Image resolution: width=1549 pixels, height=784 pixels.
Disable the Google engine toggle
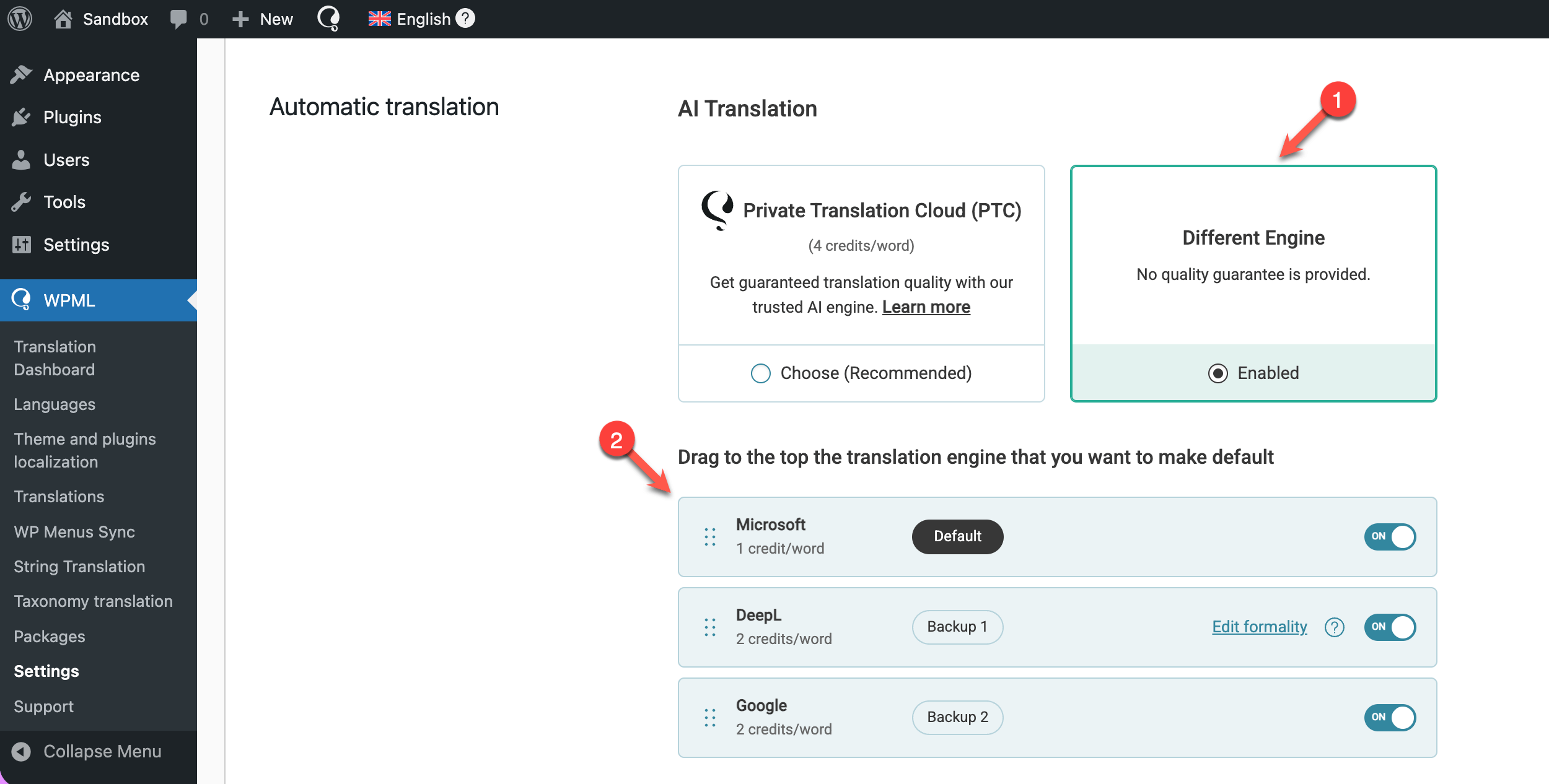point(1390,718)
